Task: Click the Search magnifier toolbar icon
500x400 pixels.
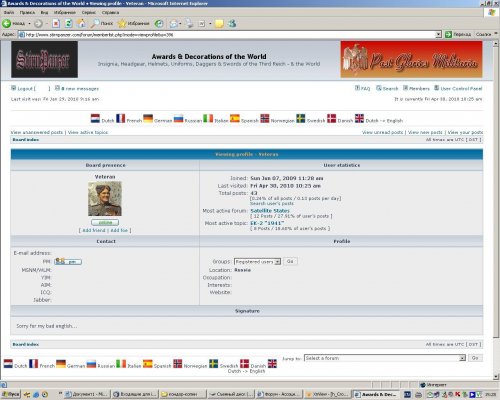Action: coord(95,23)
